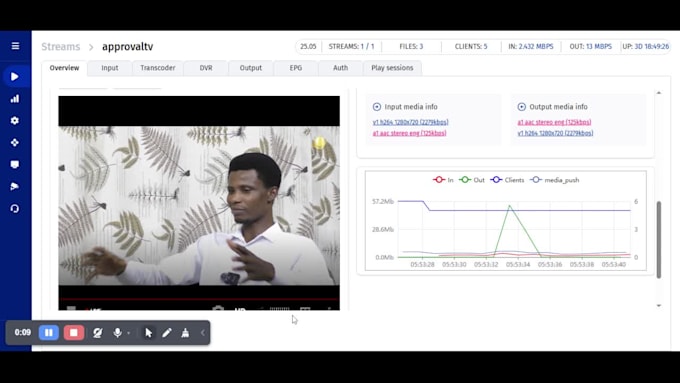
Task: Open output v1 h264 1280x720 track link
Action: click(x=555, y=133)
